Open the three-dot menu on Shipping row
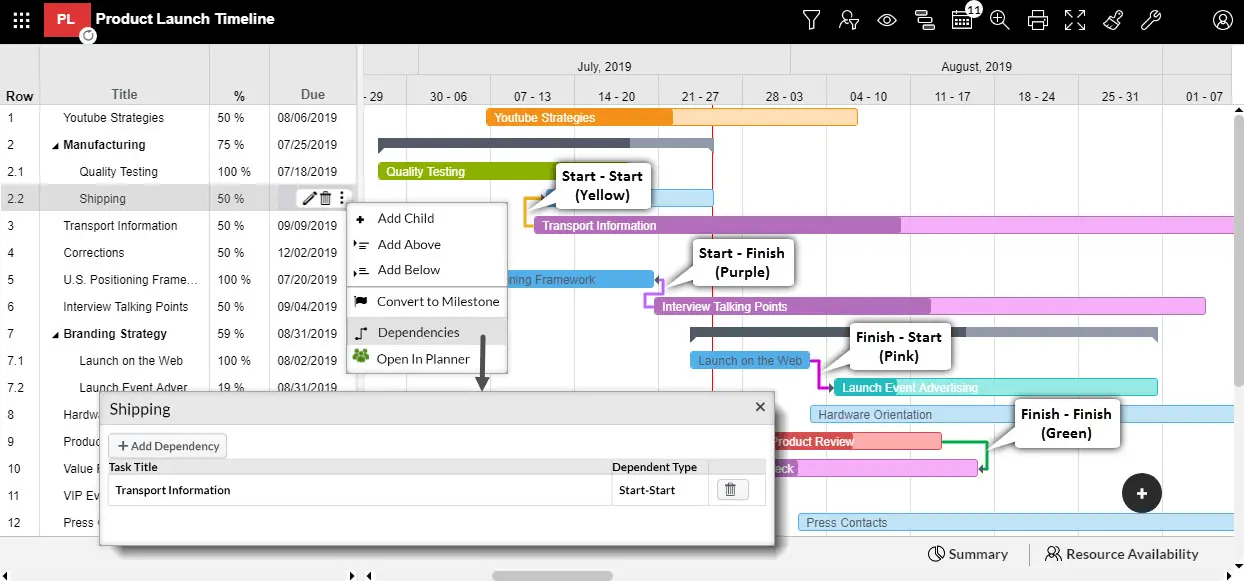The image size is (1244, 581). click(342, 199)
